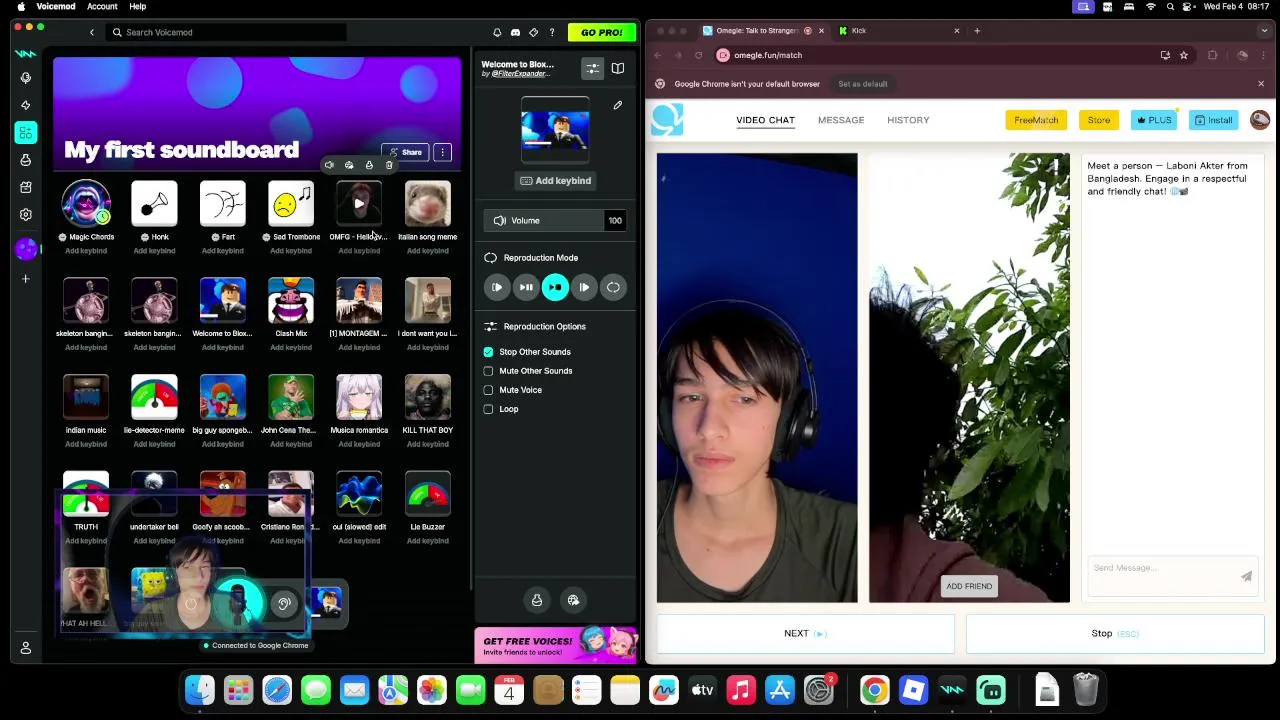Image resolution: width=1280 pixels, height=720 pixels.
Task: Enable the Mute Voice checkbox
Action: coord(488,390)
